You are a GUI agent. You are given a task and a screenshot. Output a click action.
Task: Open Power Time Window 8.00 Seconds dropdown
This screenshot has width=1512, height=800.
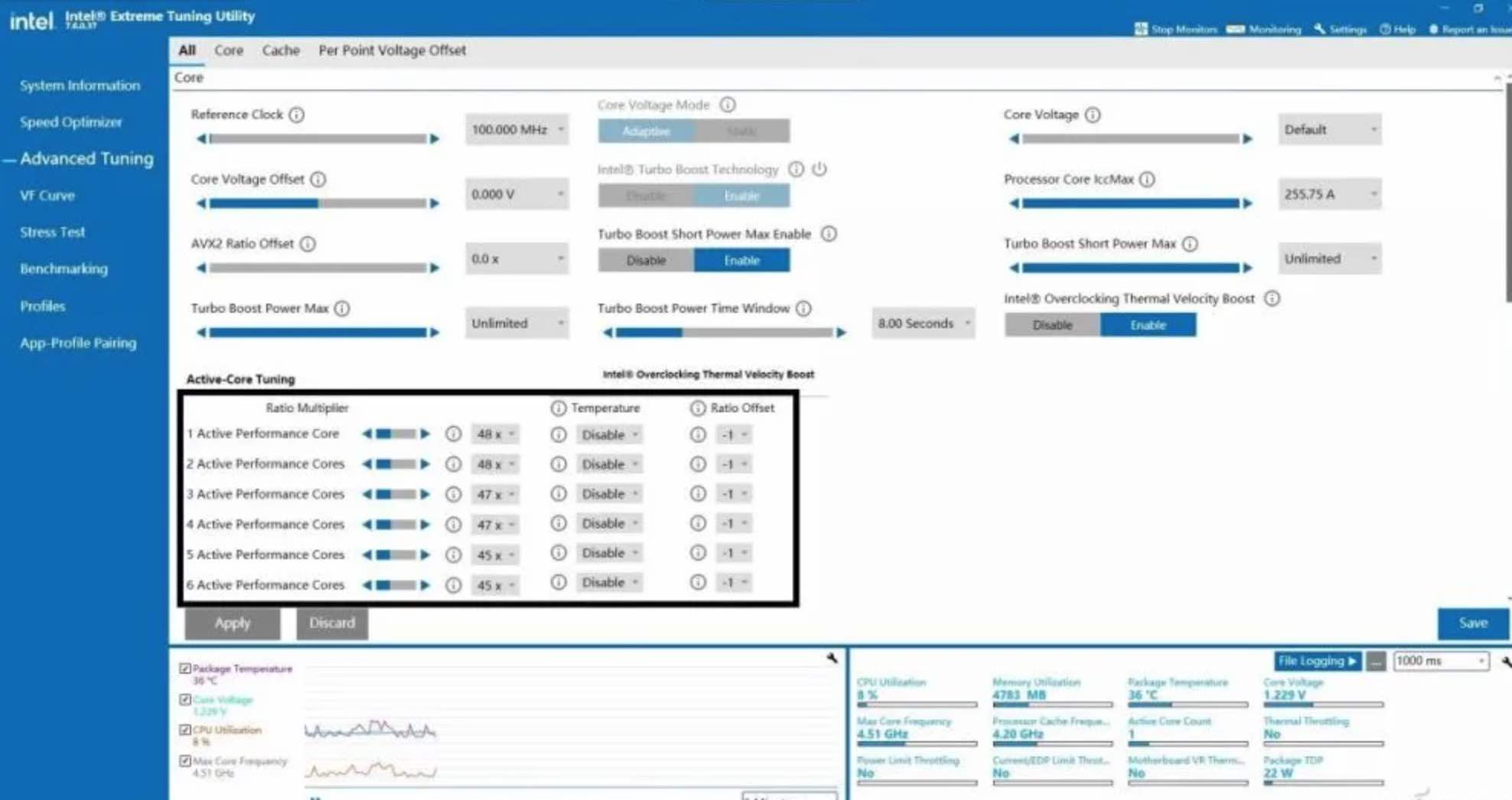point(923,324)
